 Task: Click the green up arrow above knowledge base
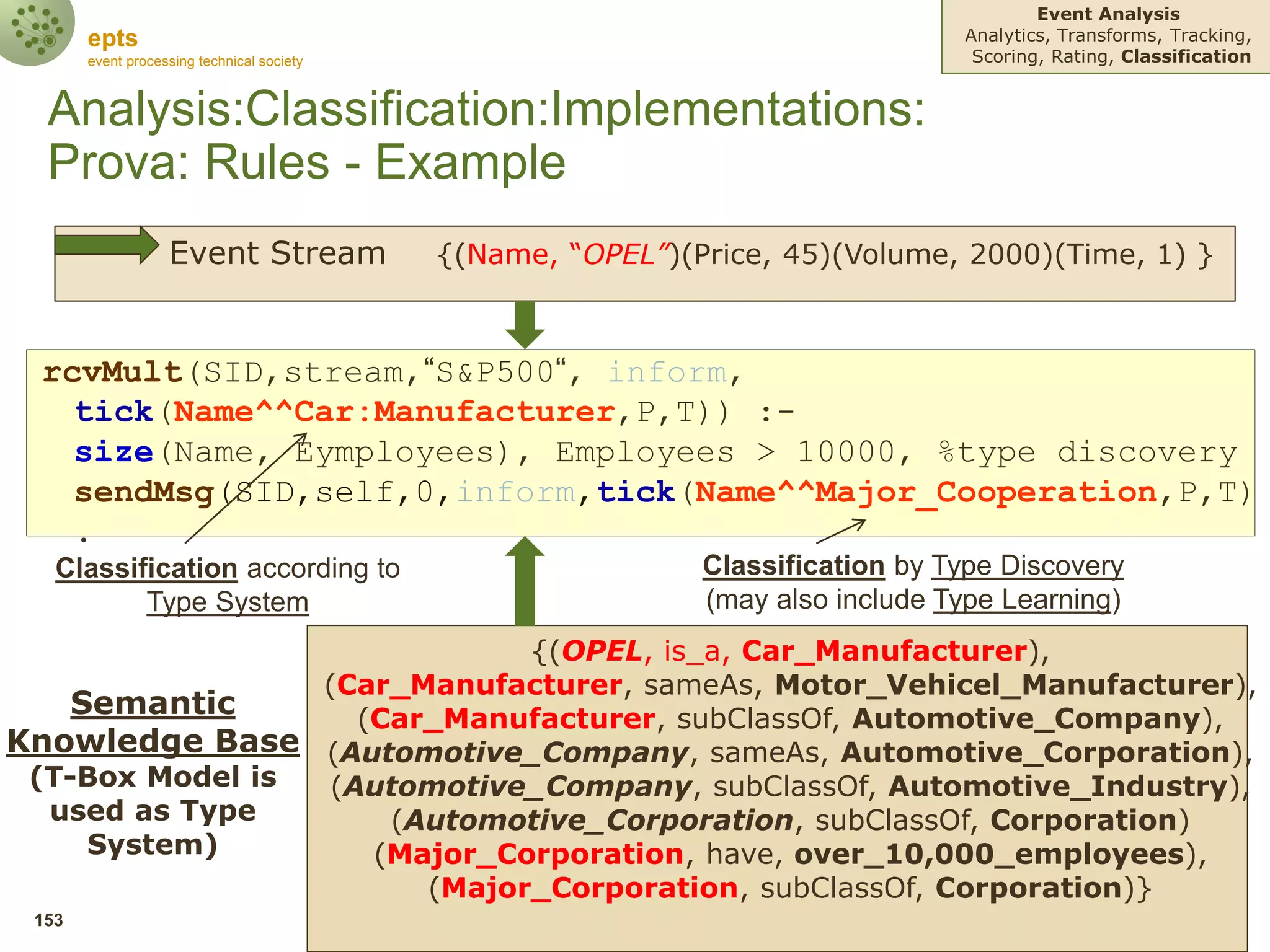(525, 581)
